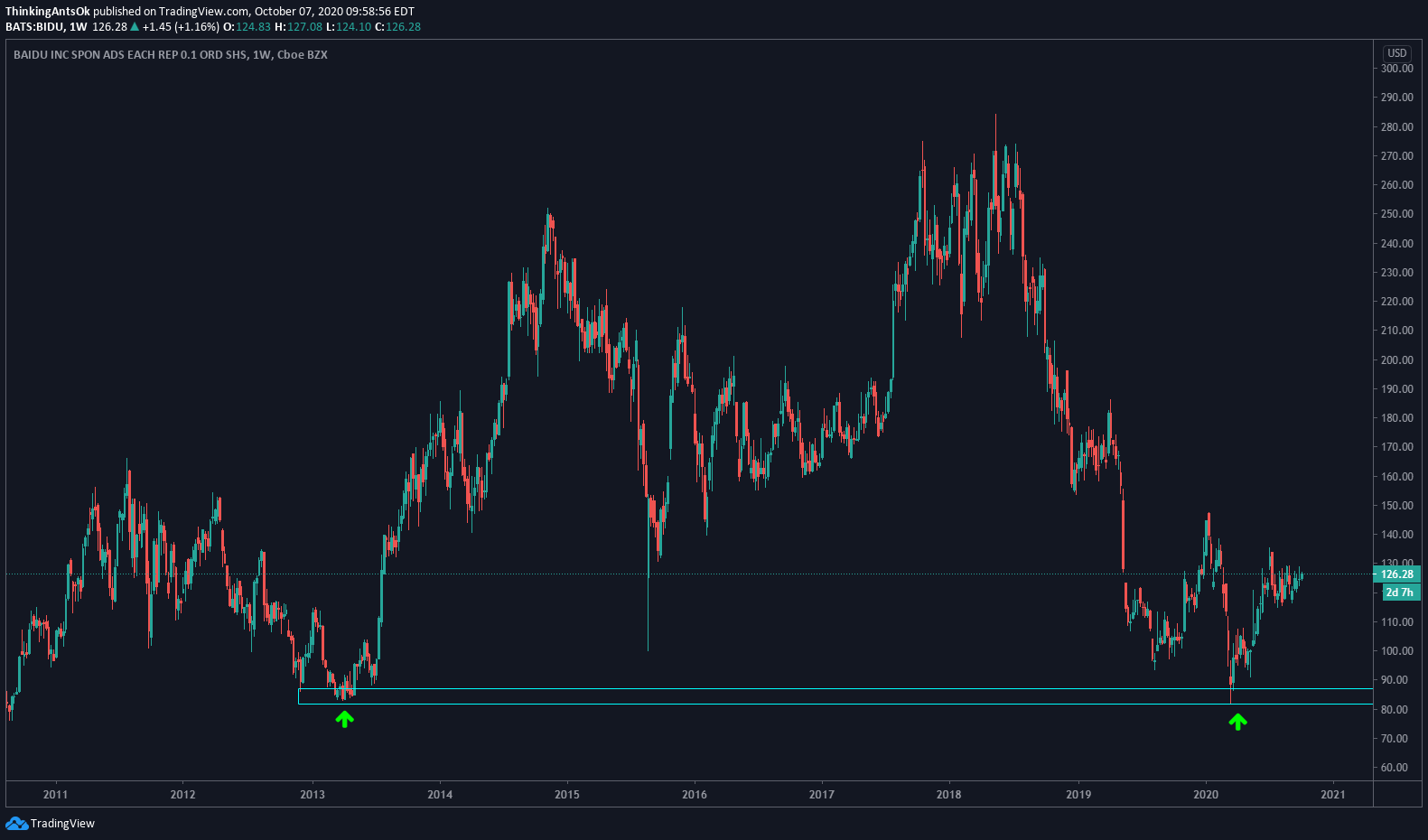Click the 240.00 price axis label
1428x840 pixels.
point(1397,244)
